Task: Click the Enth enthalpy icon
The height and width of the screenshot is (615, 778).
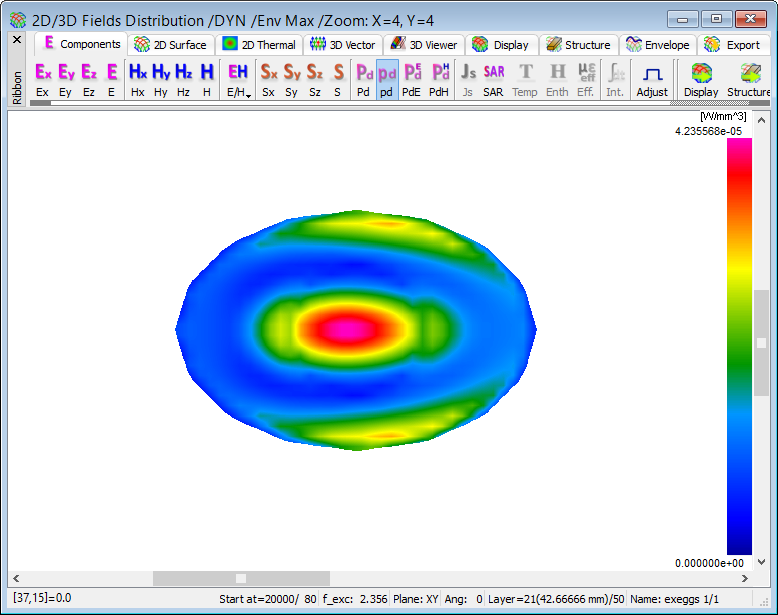Action: click(x=557, y=79)
